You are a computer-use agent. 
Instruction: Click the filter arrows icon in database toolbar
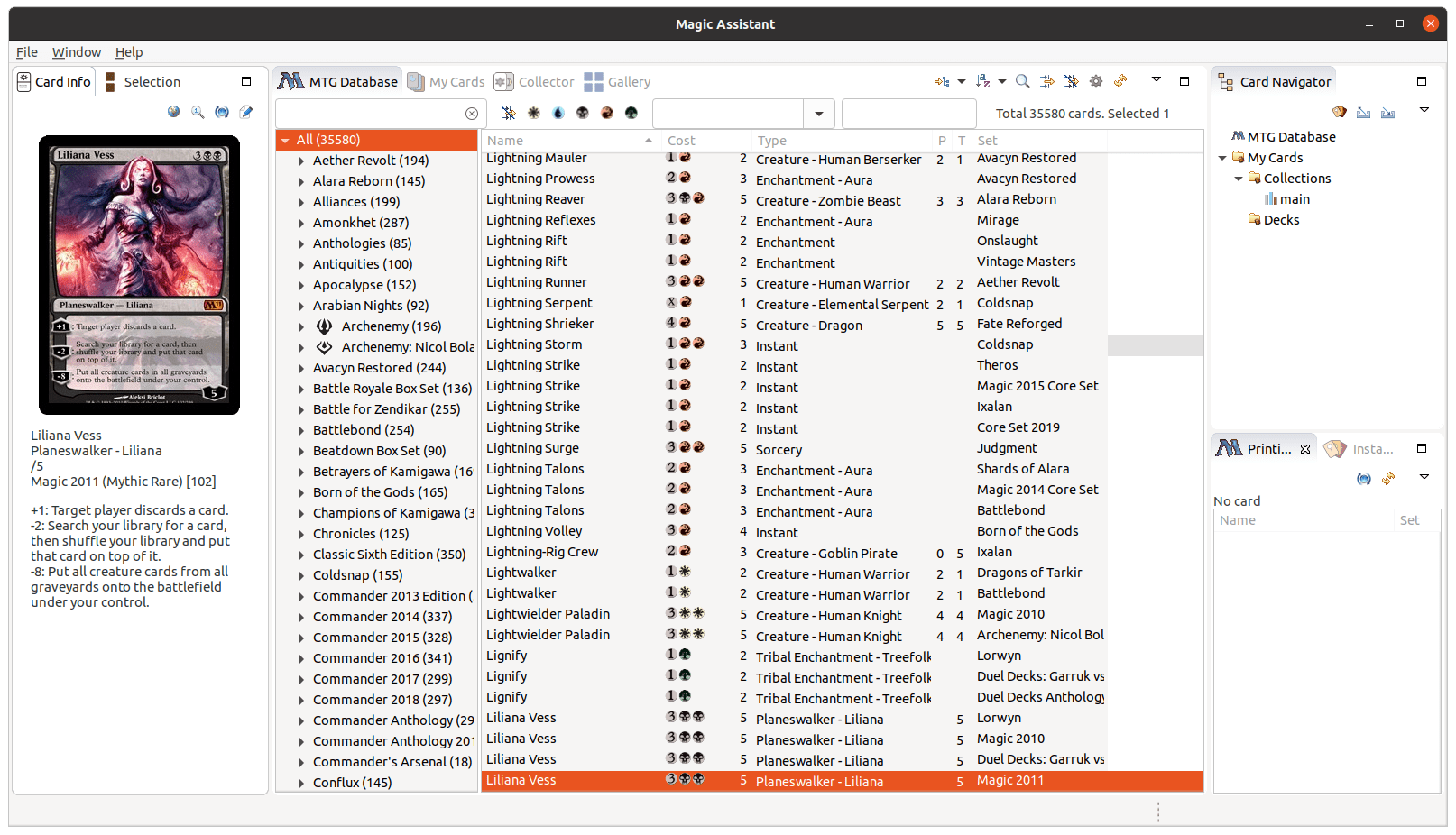tap(1047, 81)
